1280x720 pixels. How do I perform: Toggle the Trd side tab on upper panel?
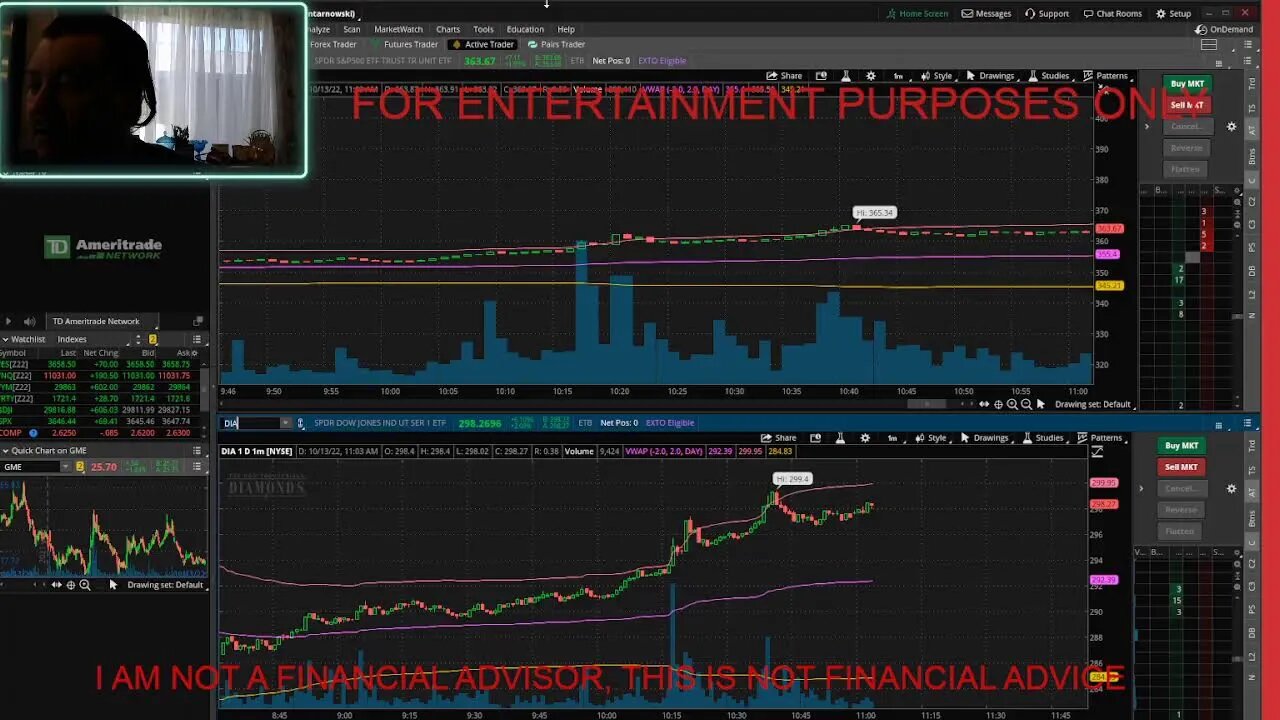[x=1251, y=82]
